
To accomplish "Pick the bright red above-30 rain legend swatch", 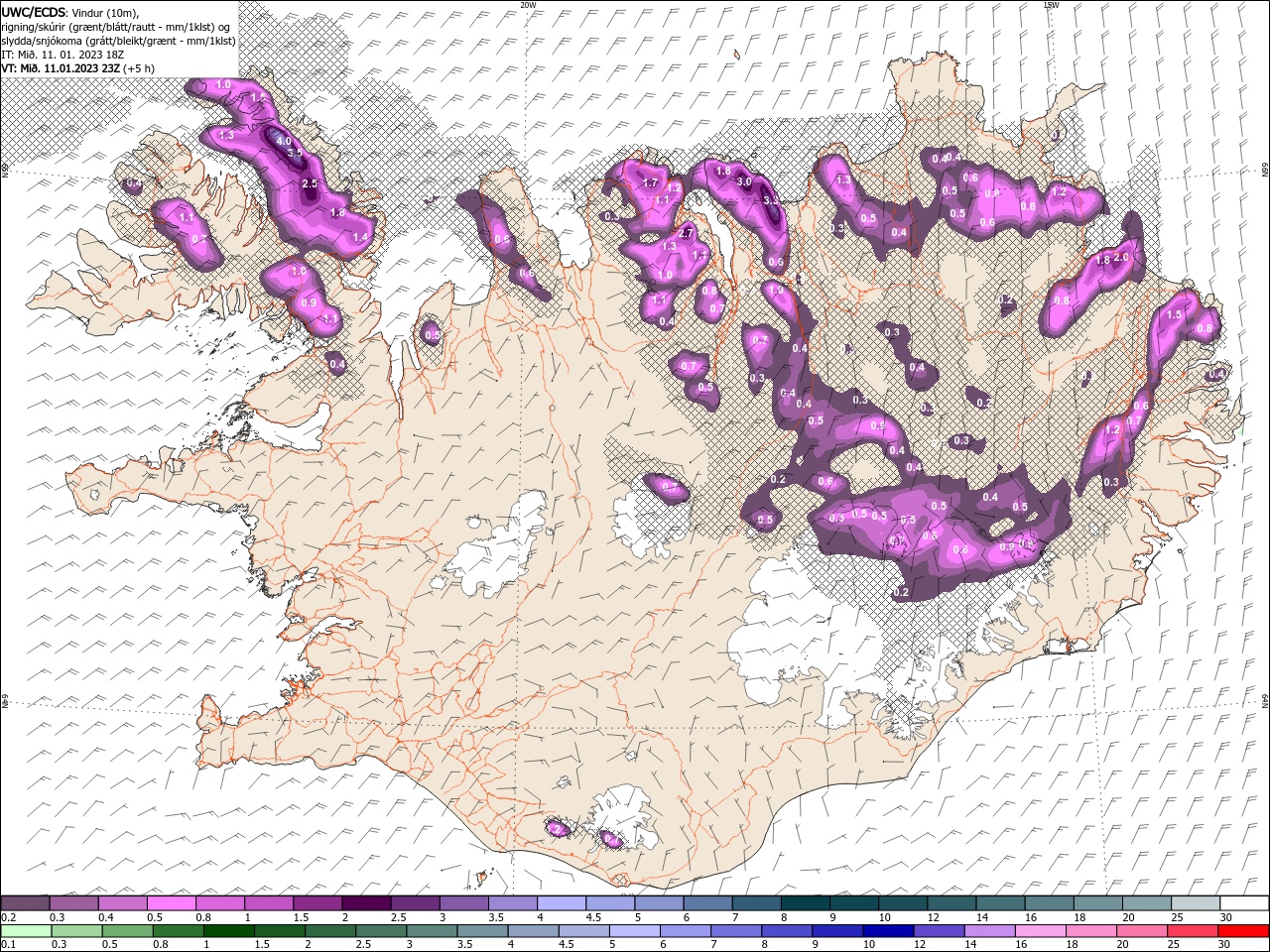I will click(1242, 931).
